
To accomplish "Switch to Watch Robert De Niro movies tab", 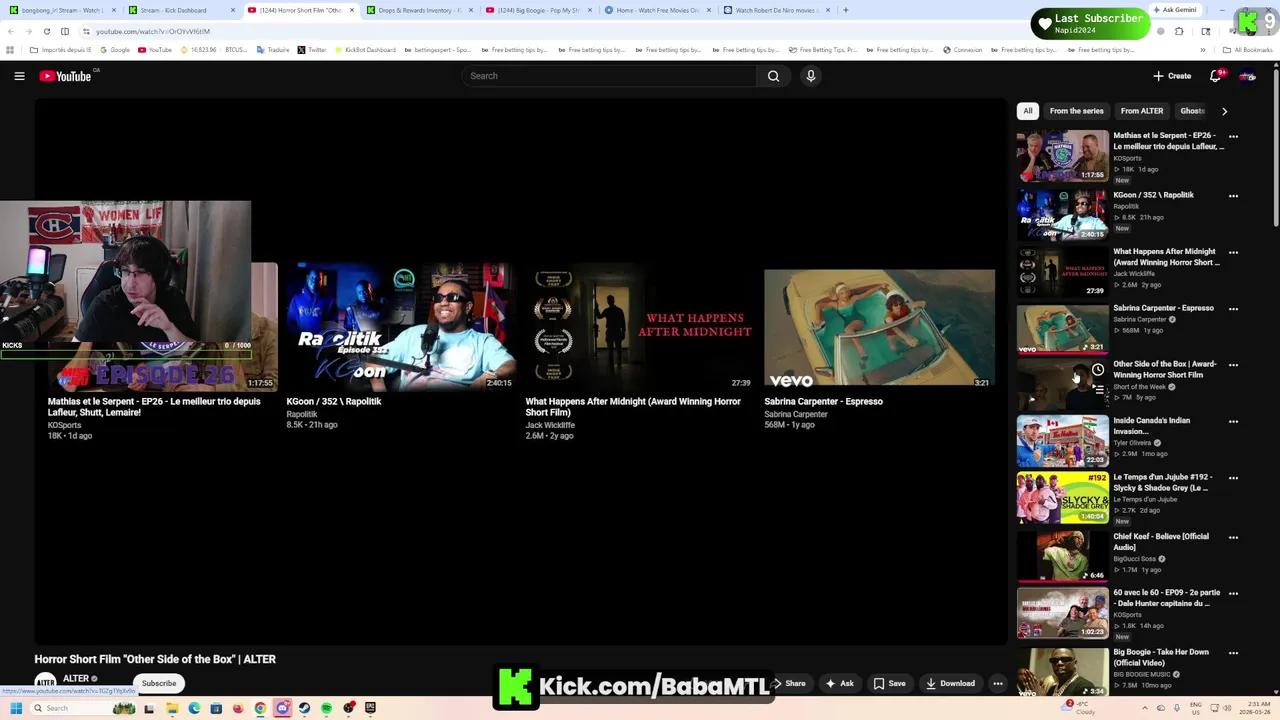I will 776,10.
